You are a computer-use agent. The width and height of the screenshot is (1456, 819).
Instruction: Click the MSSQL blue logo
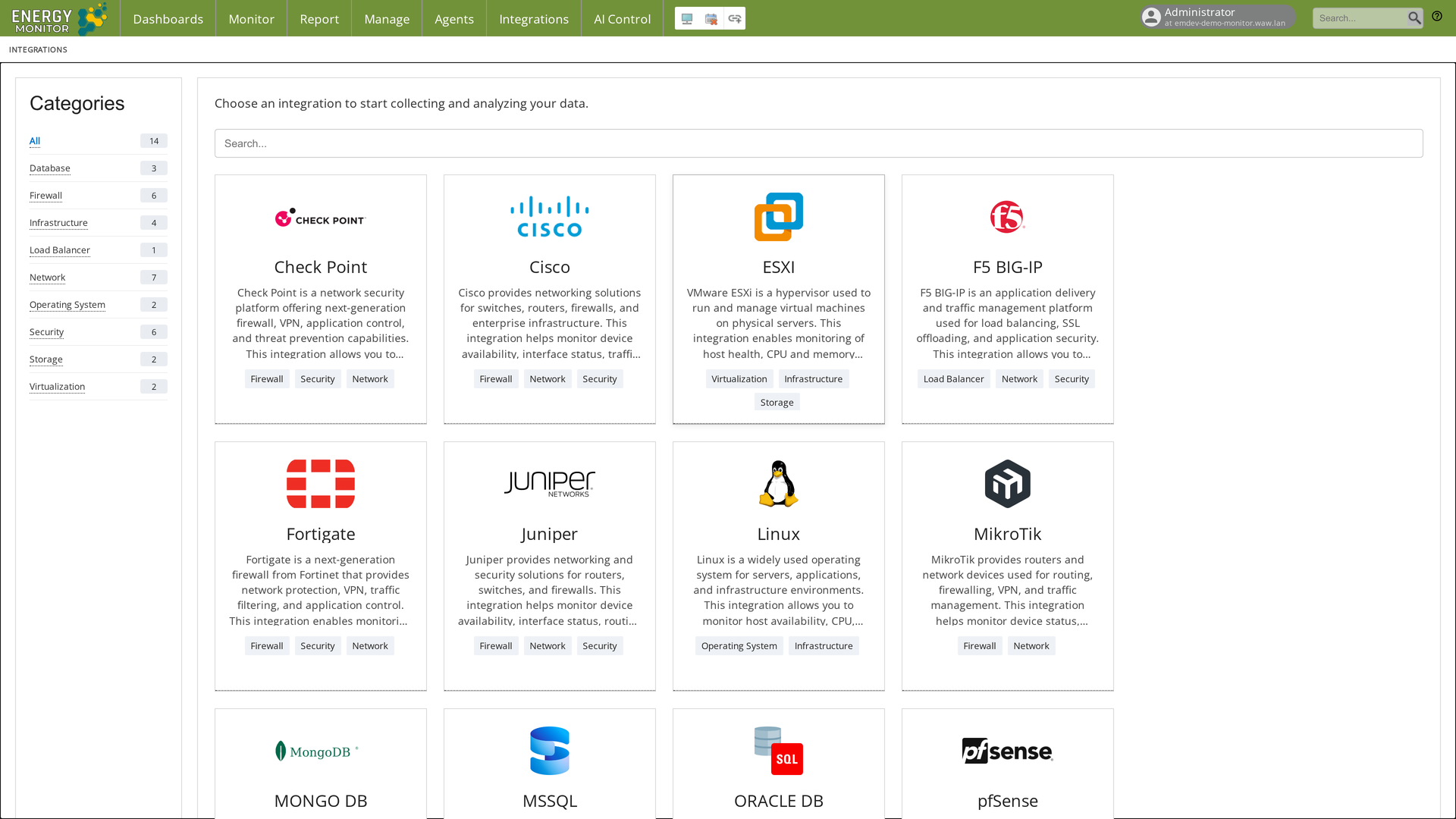[x=550, y=751]
